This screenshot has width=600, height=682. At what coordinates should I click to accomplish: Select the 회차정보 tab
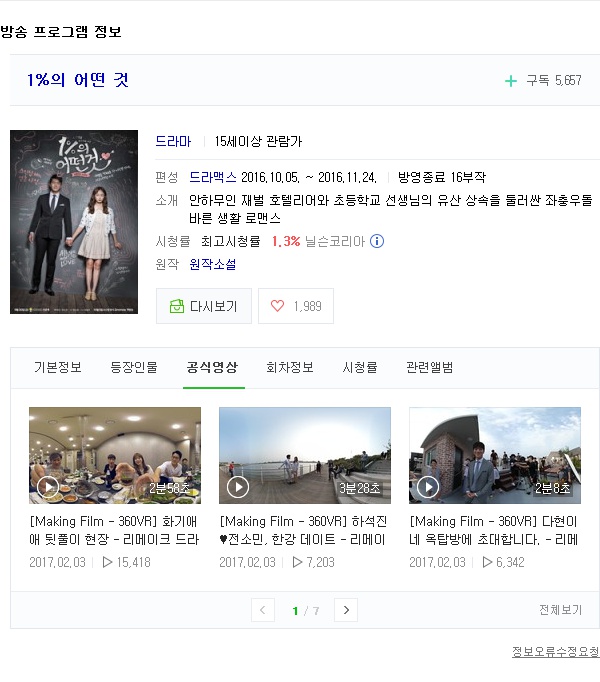[x=290, y=367]
